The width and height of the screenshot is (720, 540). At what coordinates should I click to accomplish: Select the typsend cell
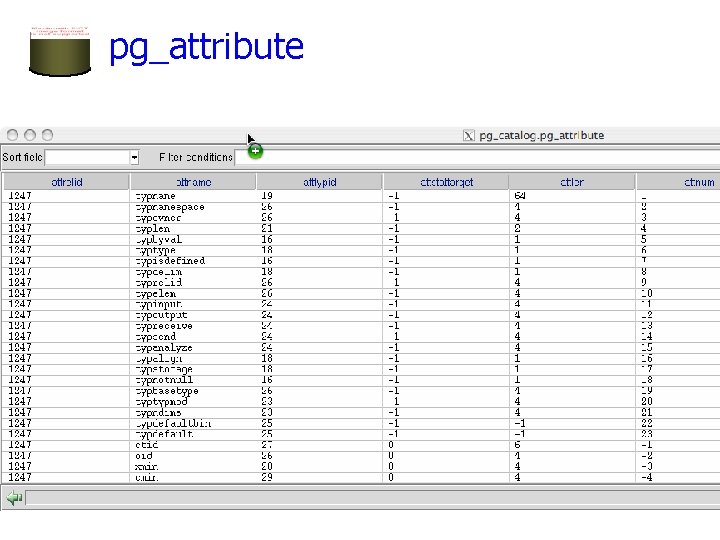(x=193, y=337)
